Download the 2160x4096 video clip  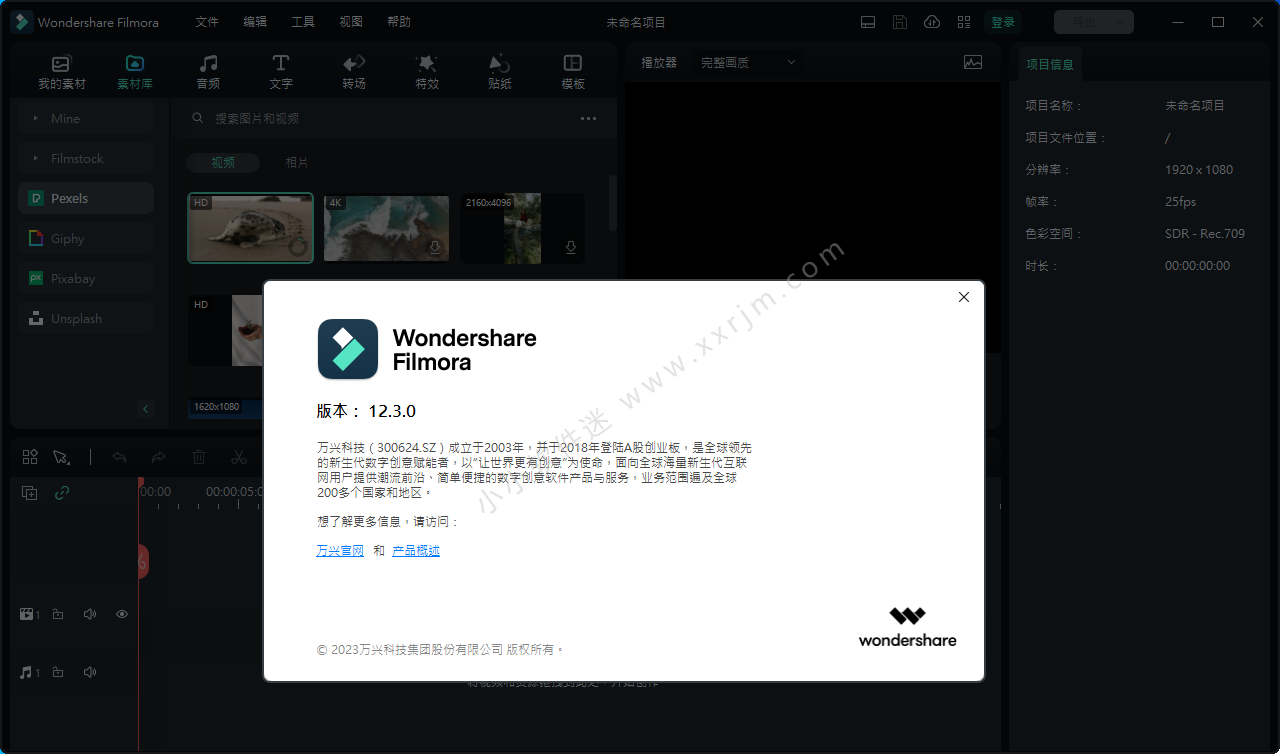tap(571, 247)
